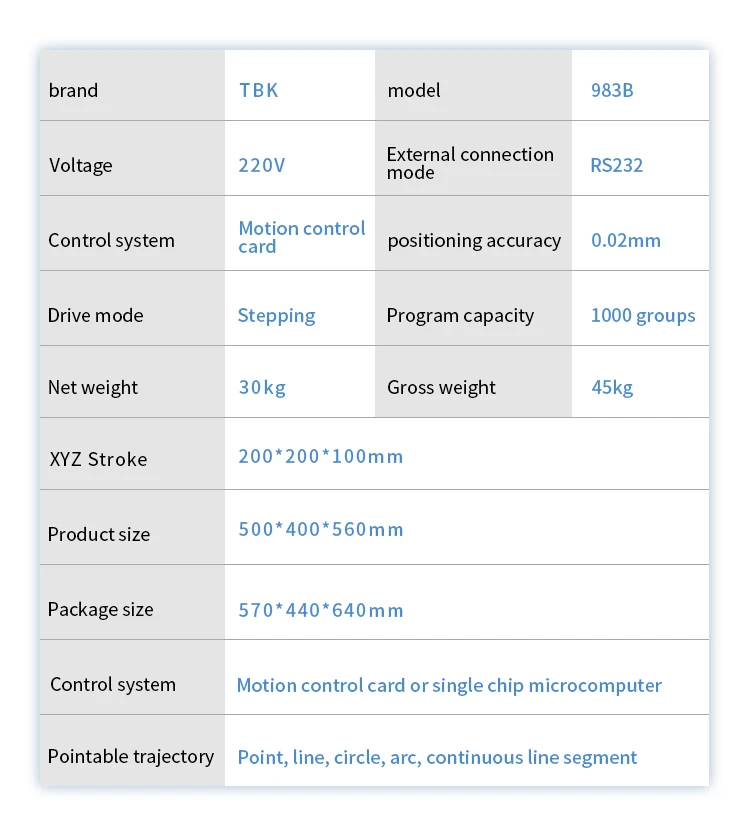Click the 220V voltage value

(261, 165)
